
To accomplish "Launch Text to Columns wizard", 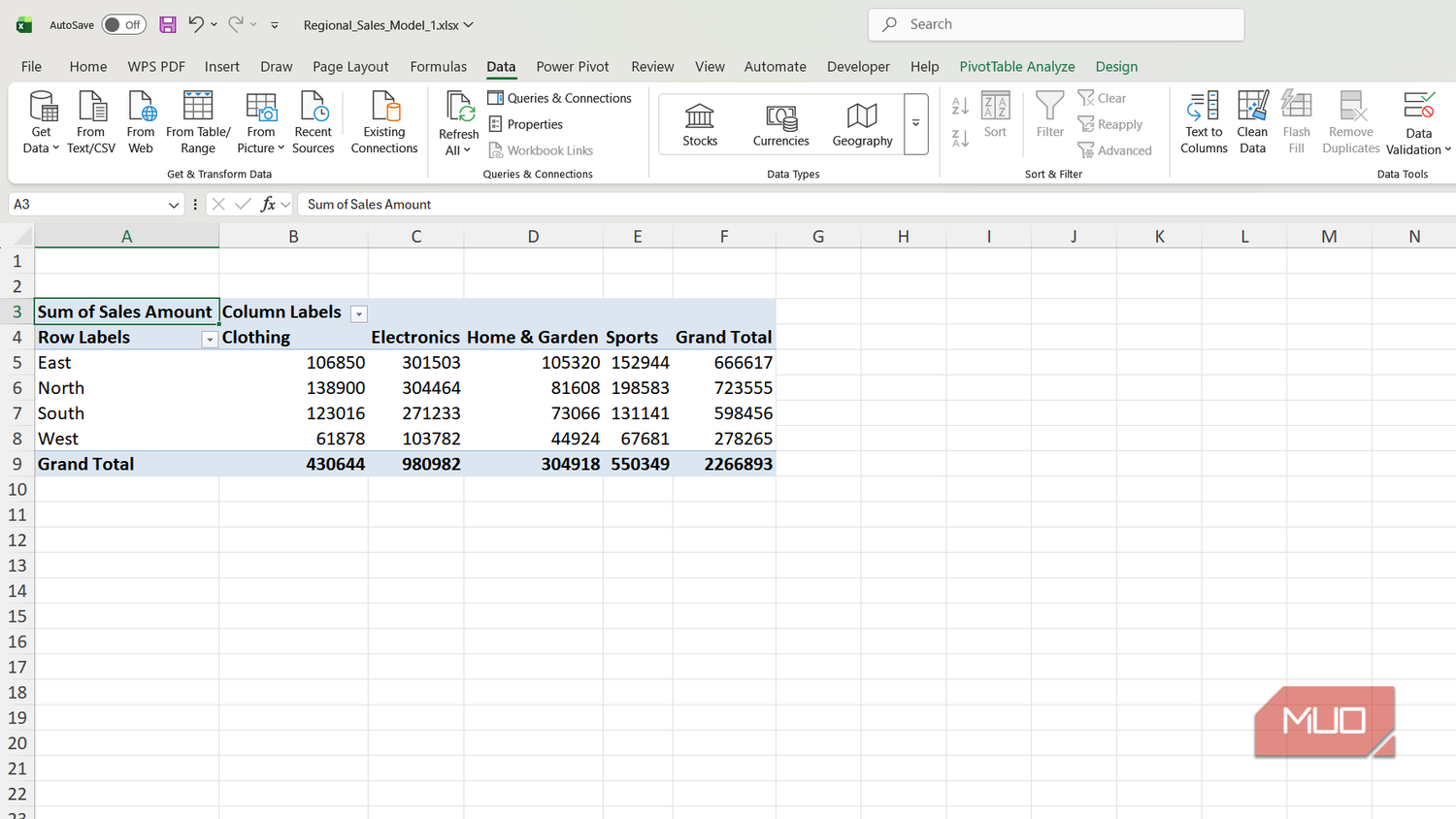I will tap(1204, 122).
